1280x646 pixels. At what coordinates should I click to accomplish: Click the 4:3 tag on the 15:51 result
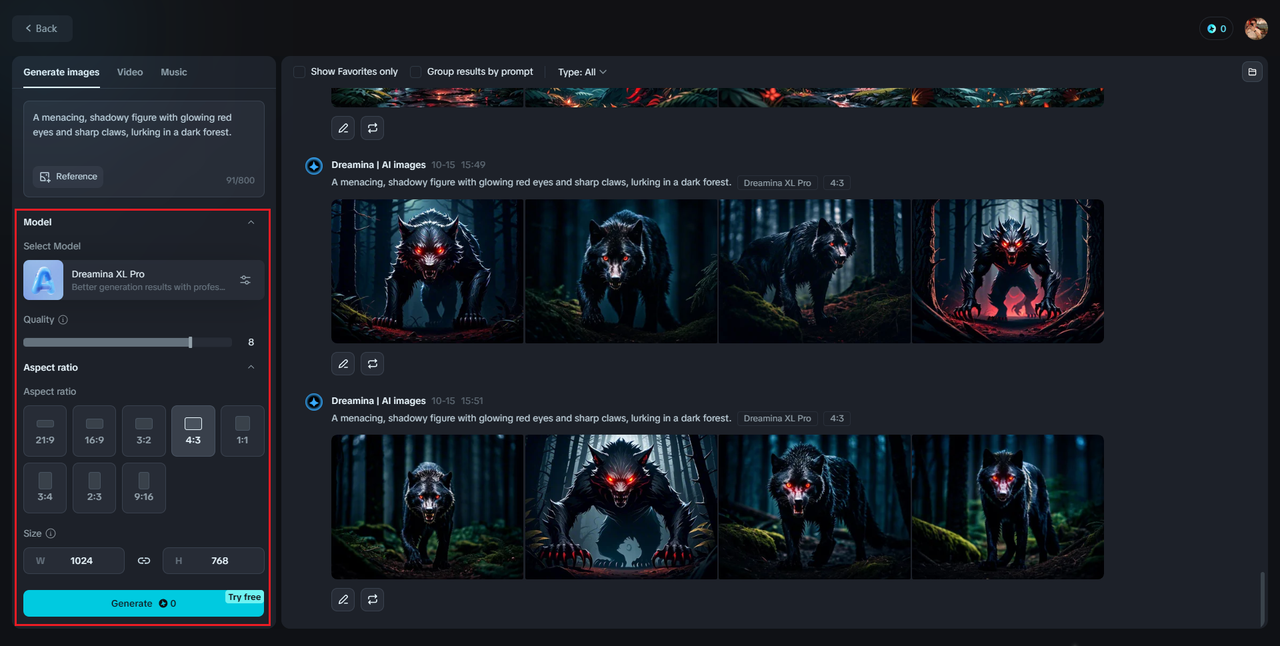coord(837,419)
